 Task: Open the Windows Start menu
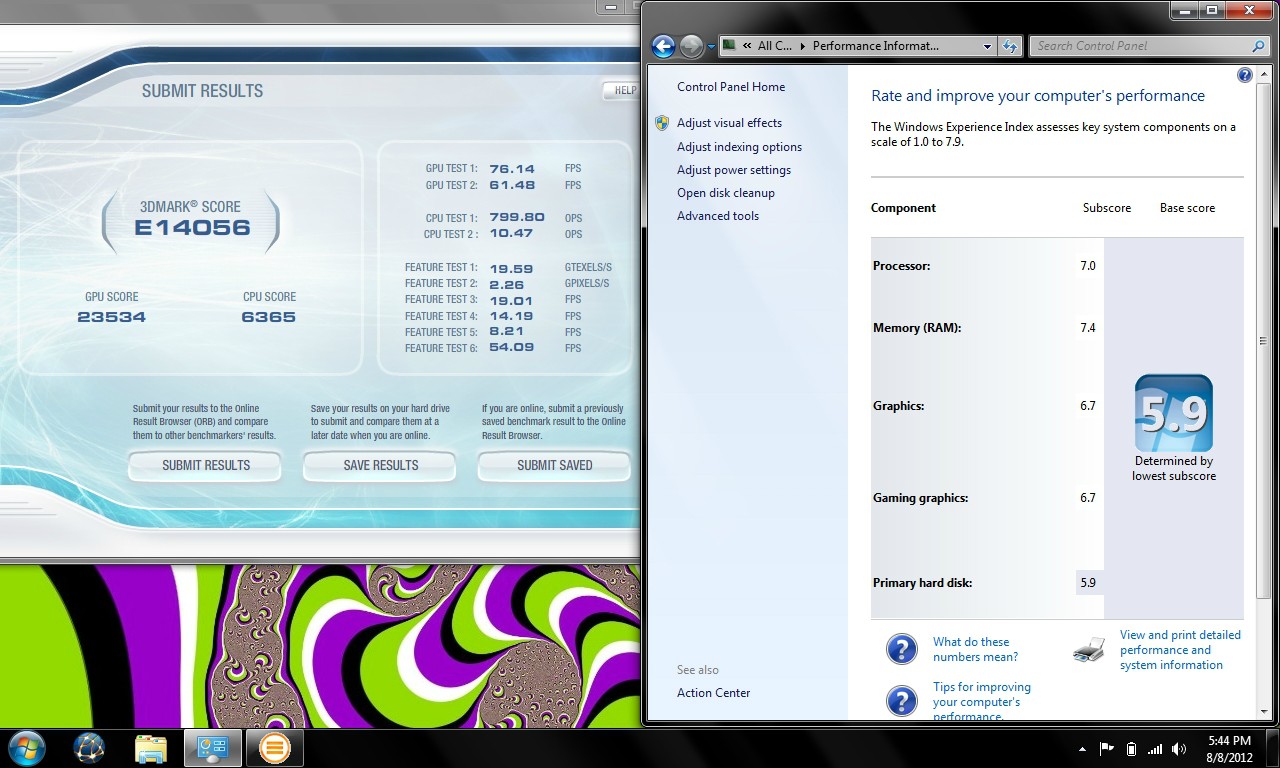click(26, 747)
